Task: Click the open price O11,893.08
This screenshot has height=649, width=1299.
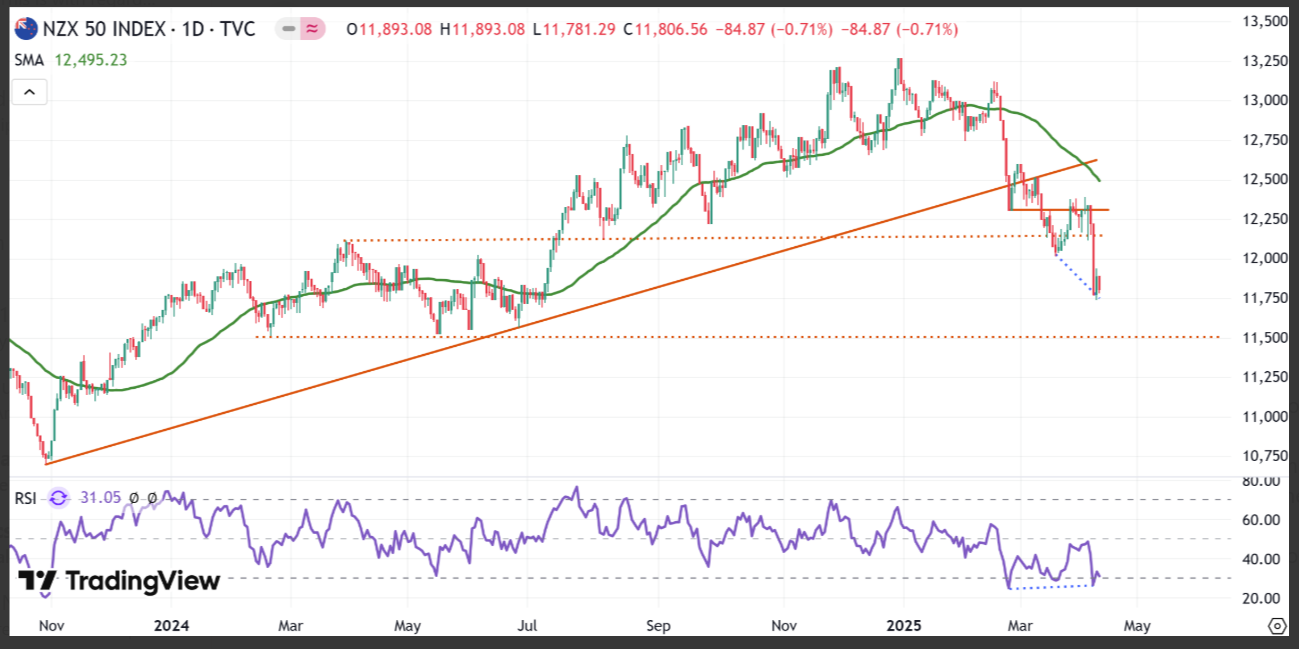Action: click(x=389, y=29)
